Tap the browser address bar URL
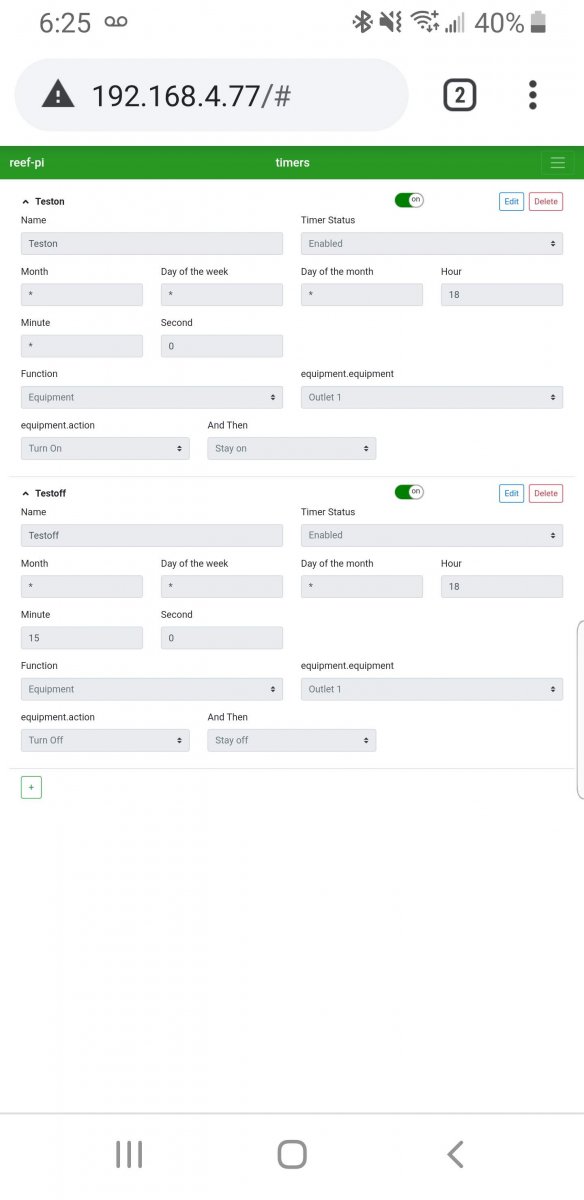This screenshot has height=1200, width=584. pyautogui.click(x=191, y=96)
